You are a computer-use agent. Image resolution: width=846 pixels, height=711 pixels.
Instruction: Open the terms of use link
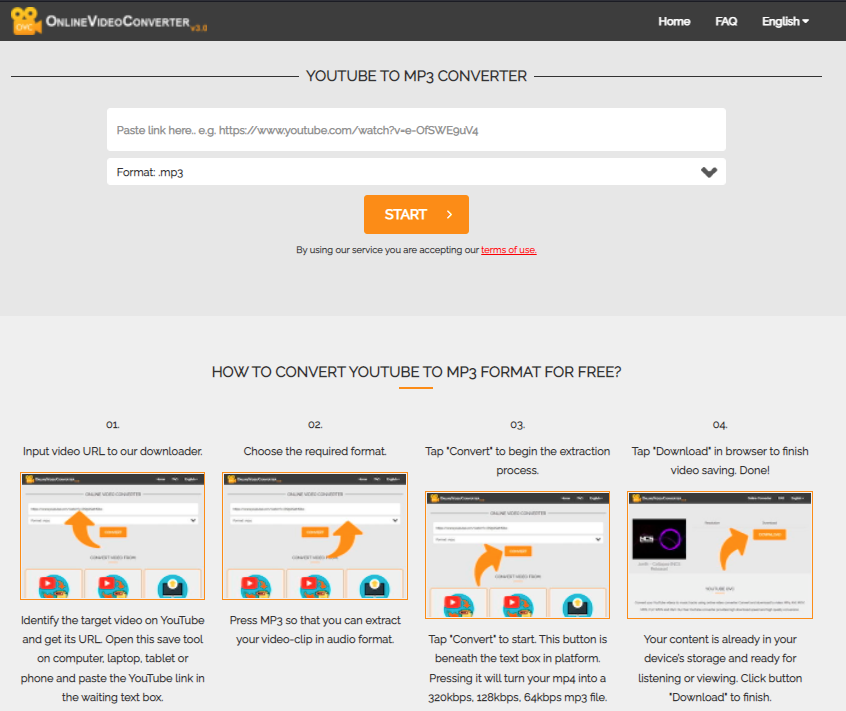point(508,250)
